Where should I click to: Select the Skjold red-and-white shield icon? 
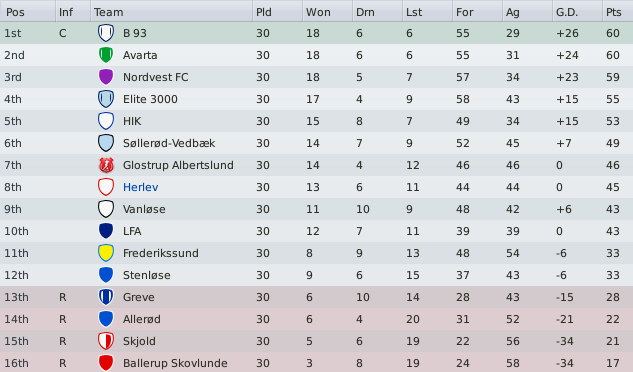[x=106, y=341]
